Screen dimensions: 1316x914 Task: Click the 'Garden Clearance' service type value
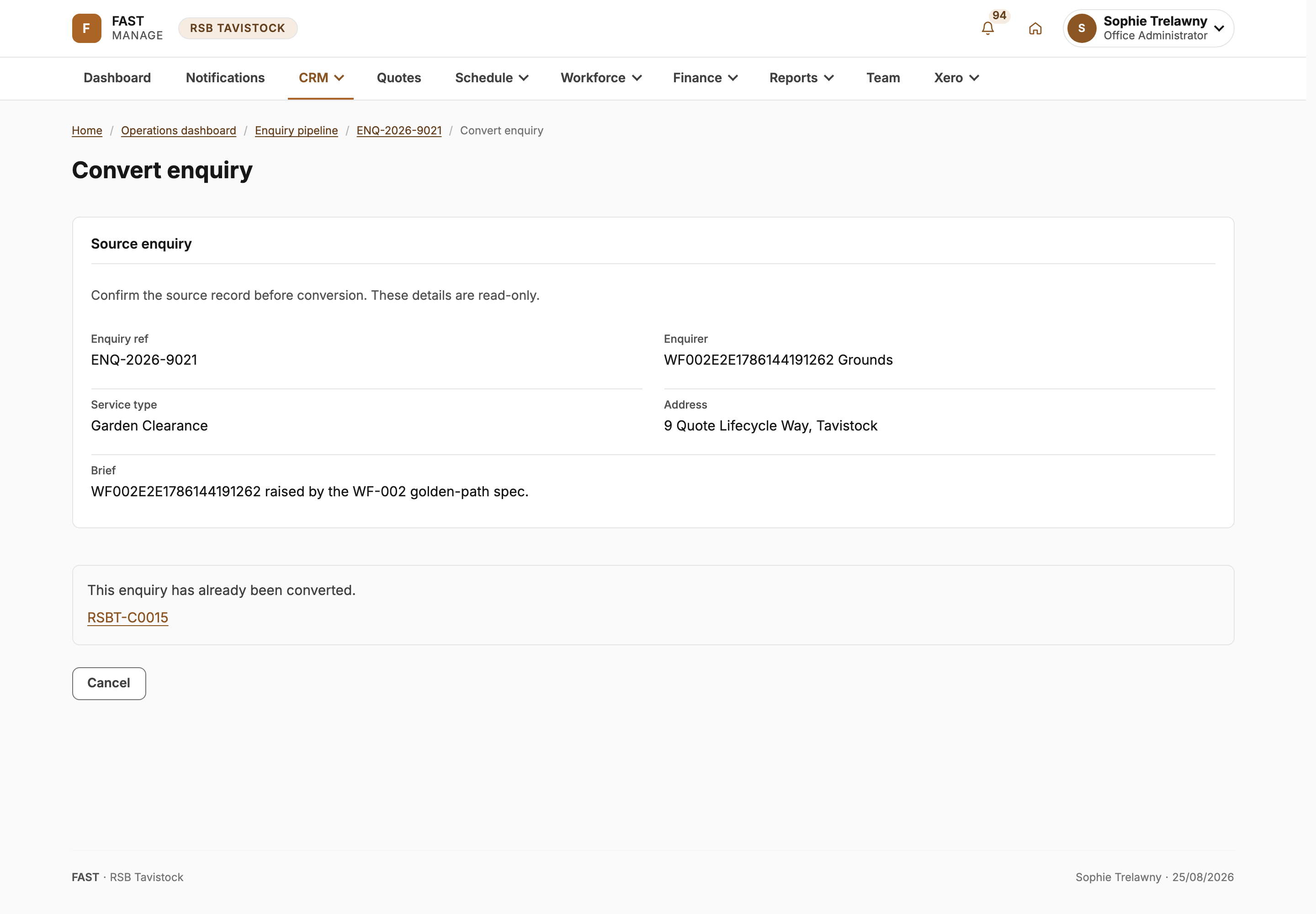[149, 425]
